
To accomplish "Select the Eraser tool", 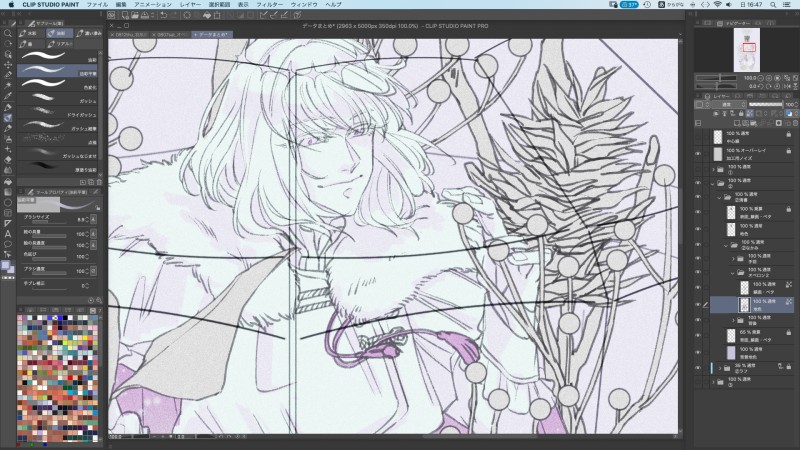I will 8,160.
